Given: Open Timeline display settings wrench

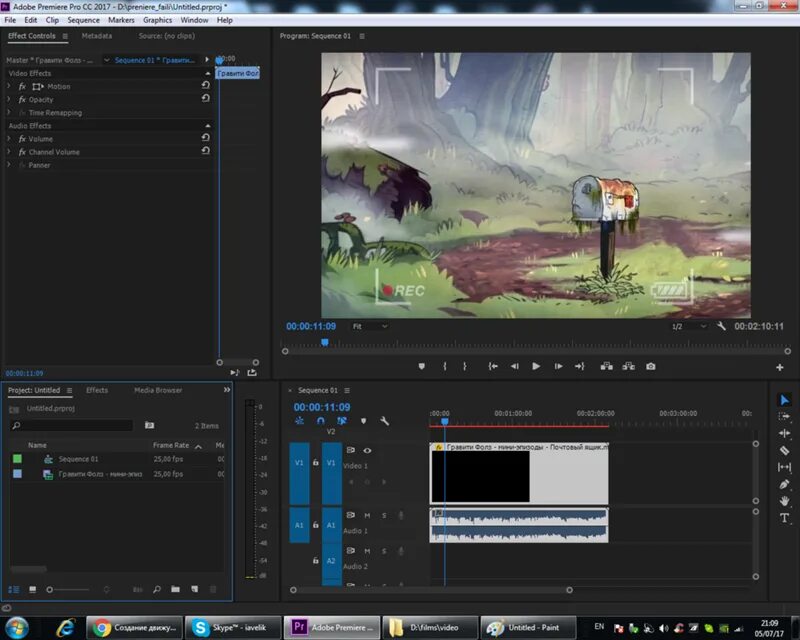Looking at the screenshot, I should [384, 421].
